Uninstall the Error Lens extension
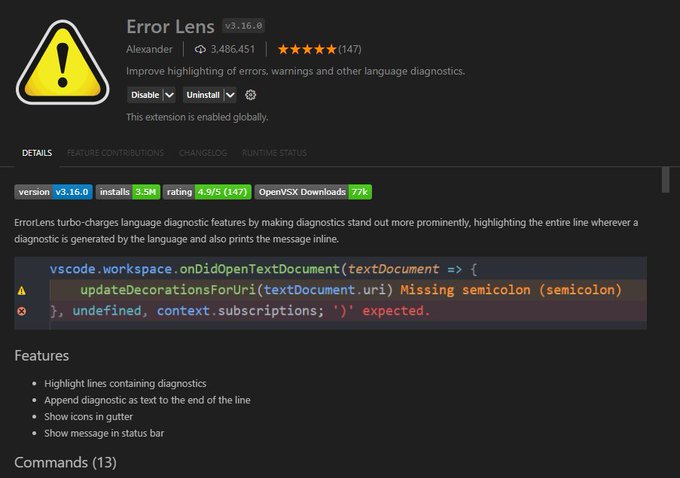Screen dimensions: 680x478 click(203, 95)
